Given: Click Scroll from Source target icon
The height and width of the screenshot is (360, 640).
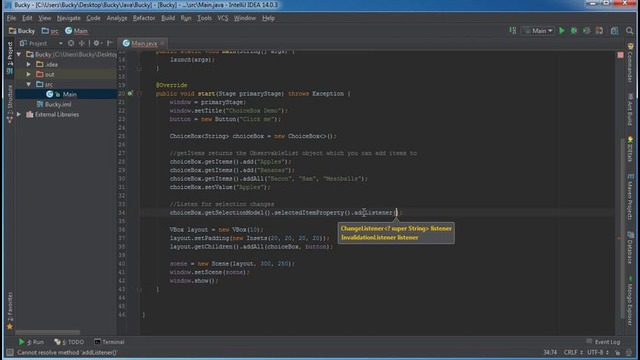Looking at the screenshot, I should coord(71,43).
